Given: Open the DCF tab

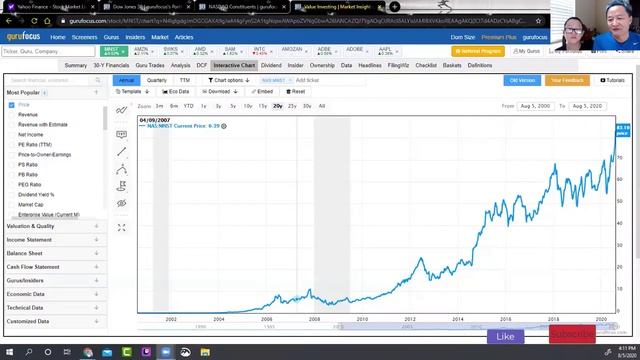Looking at the screenshot, I should [202, 65].
